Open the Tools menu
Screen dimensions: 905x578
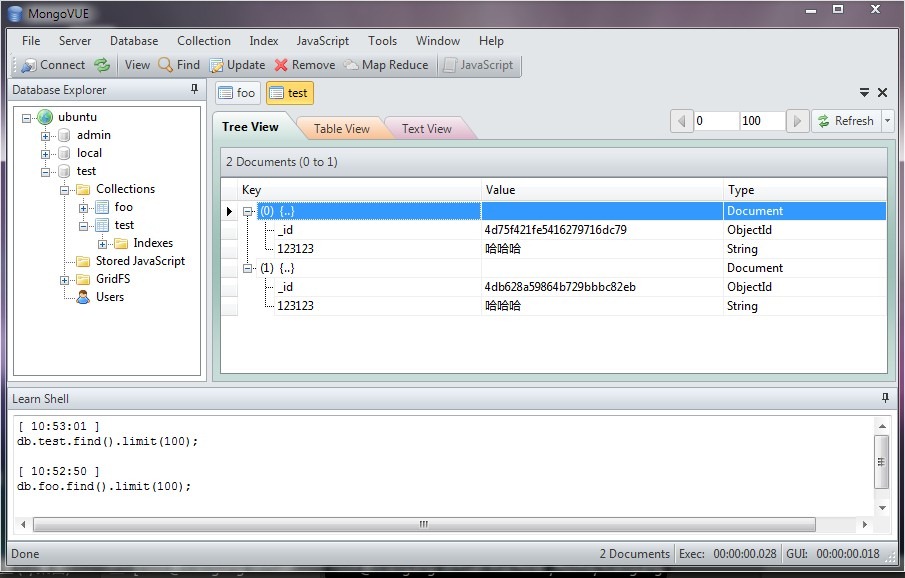(383, 41)
